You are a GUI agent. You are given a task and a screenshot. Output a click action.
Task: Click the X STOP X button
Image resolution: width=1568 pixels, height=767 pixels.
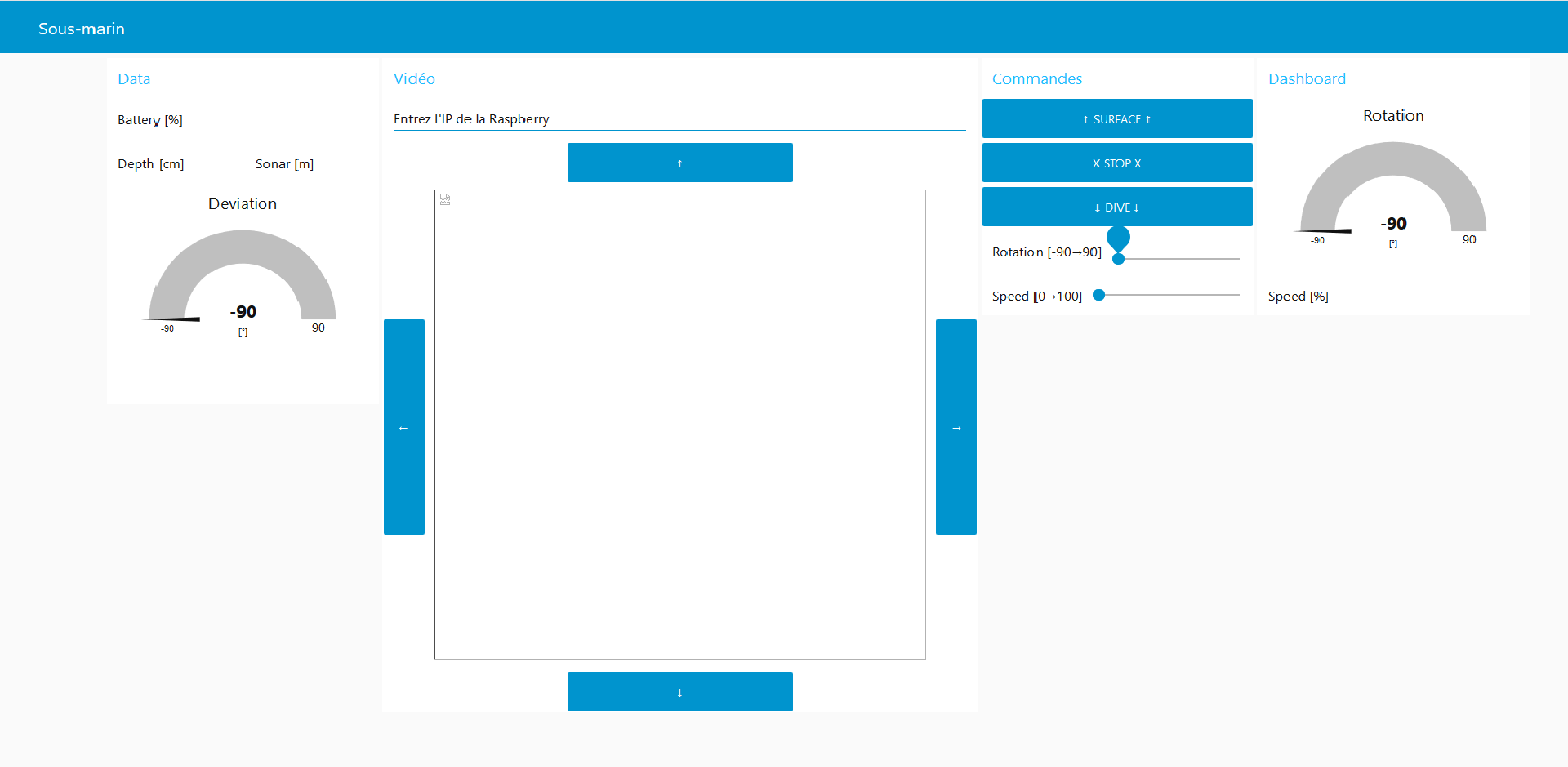point(1117,163)
